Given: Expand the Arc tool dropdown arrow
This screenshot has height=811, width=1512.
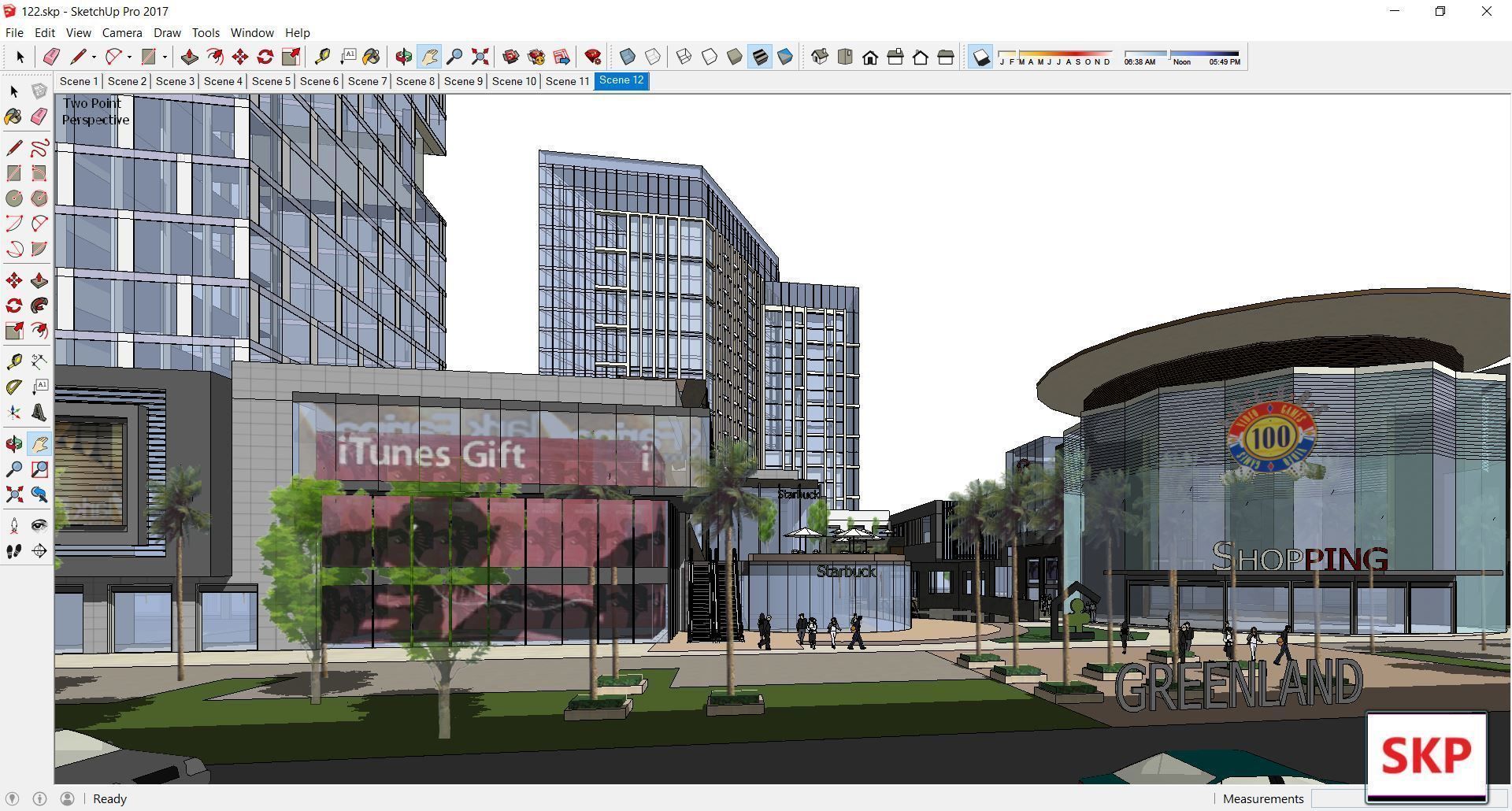Looking at the screenshot, I should point(129,57).
